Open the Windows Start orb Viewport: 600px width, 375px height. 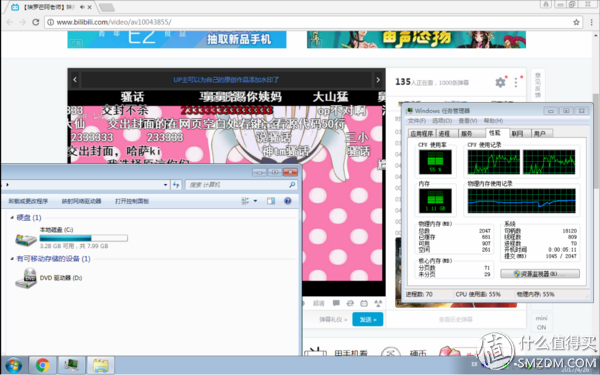click(x=13, y=366)
